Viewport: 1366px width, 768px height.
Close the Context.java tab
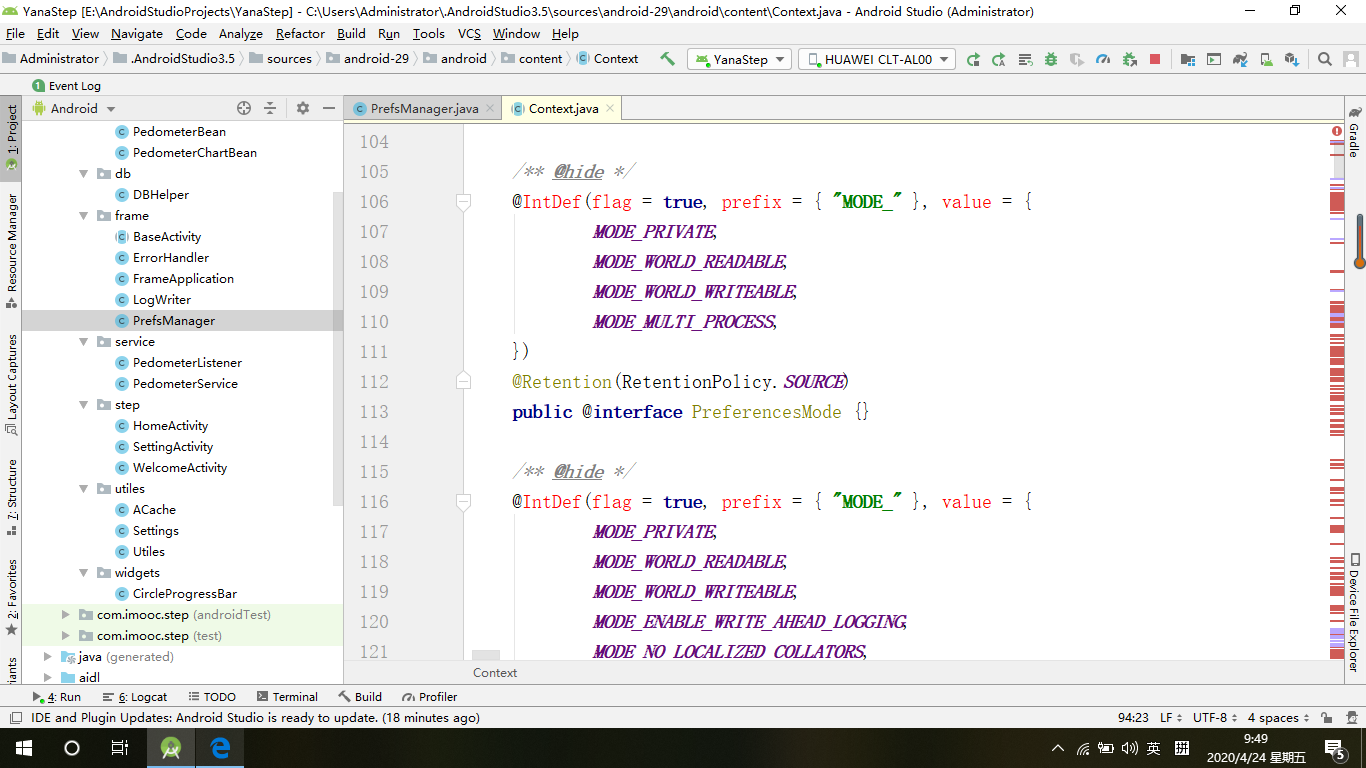click(x=611, y=108)
